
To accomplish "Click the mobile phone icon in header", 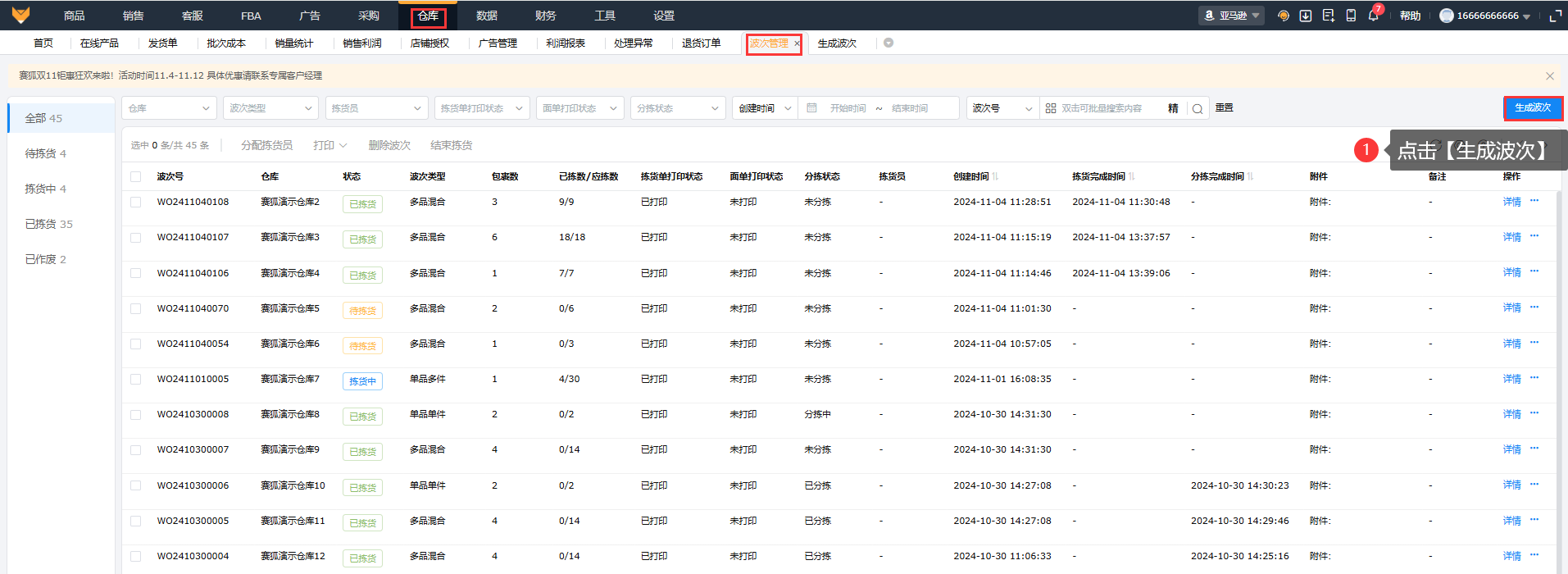I will click(1351, 16).
